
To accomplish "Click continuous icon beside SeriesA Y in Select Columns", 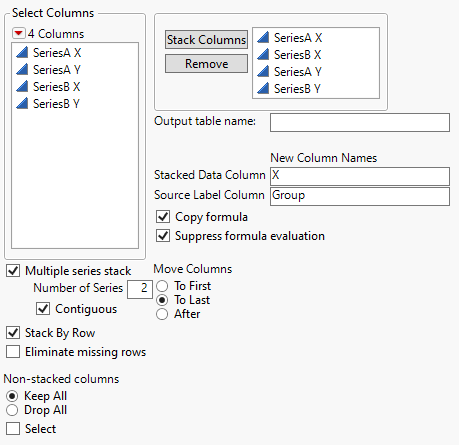I will [x=22, y=69].
